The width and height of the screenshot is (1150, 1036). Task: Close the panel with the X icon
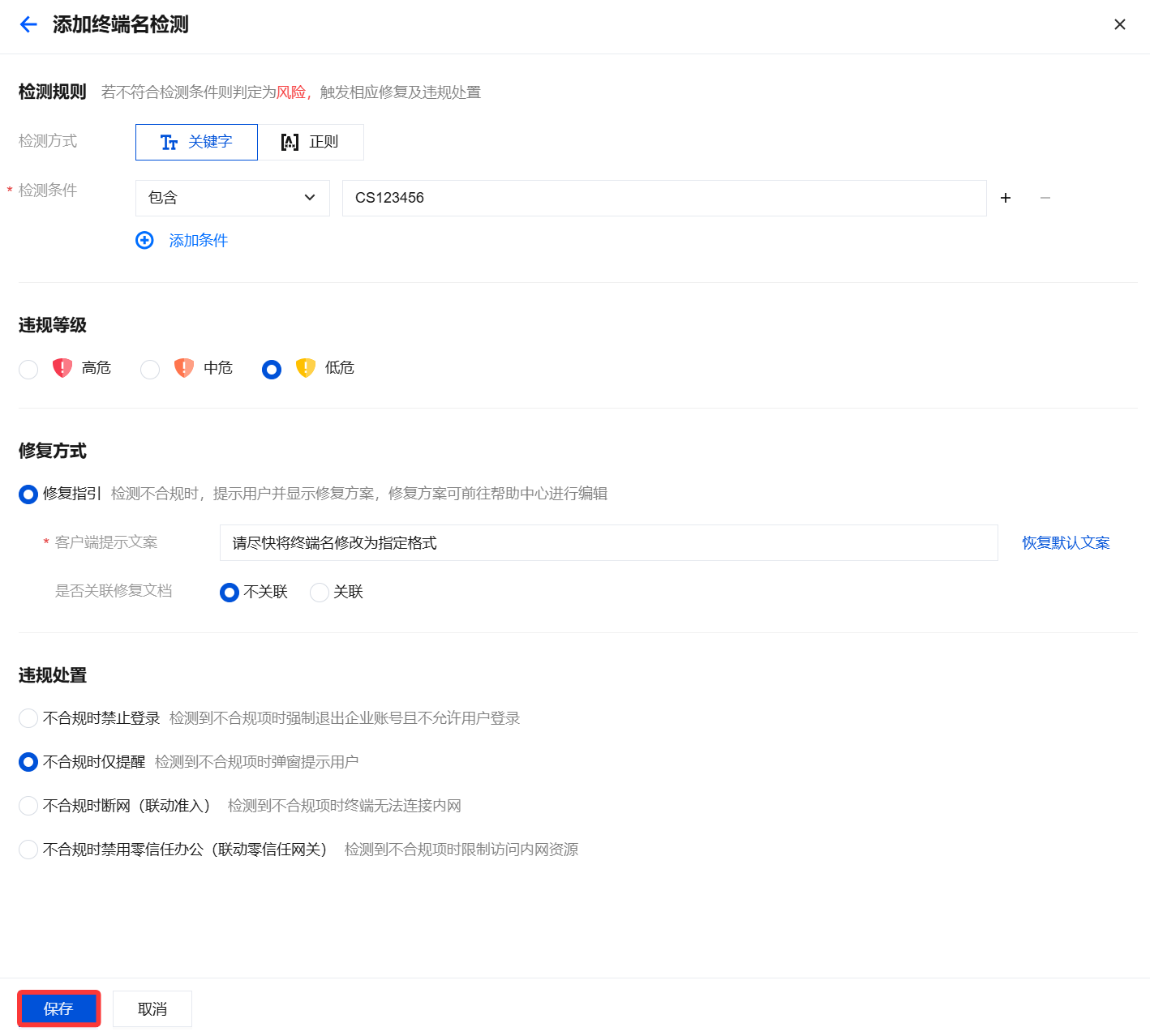click(1120, 24)
